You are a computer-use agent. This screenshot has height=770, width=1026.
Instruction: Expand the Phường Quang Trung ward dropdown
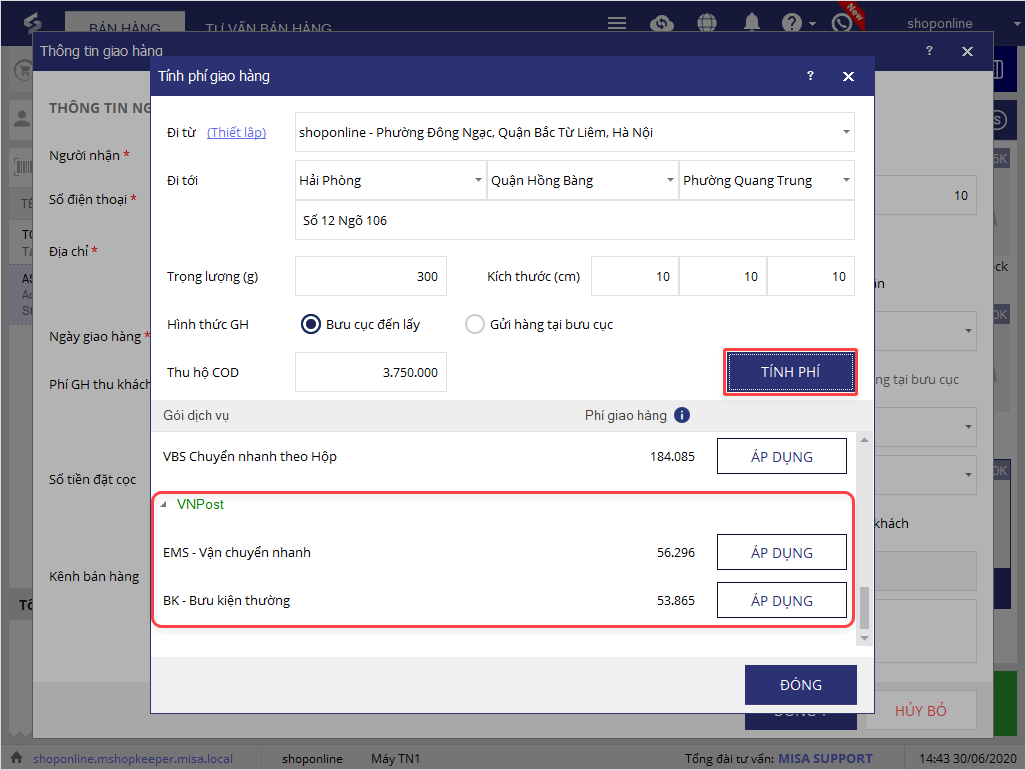766,181
